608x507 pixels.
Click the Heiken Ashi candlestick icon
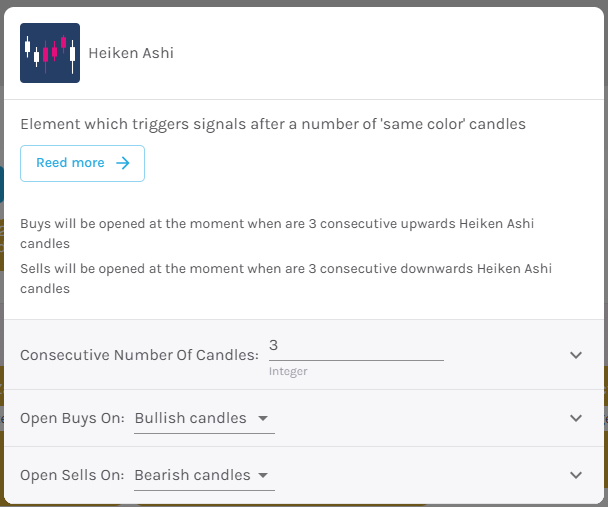(x=50, y=53)
